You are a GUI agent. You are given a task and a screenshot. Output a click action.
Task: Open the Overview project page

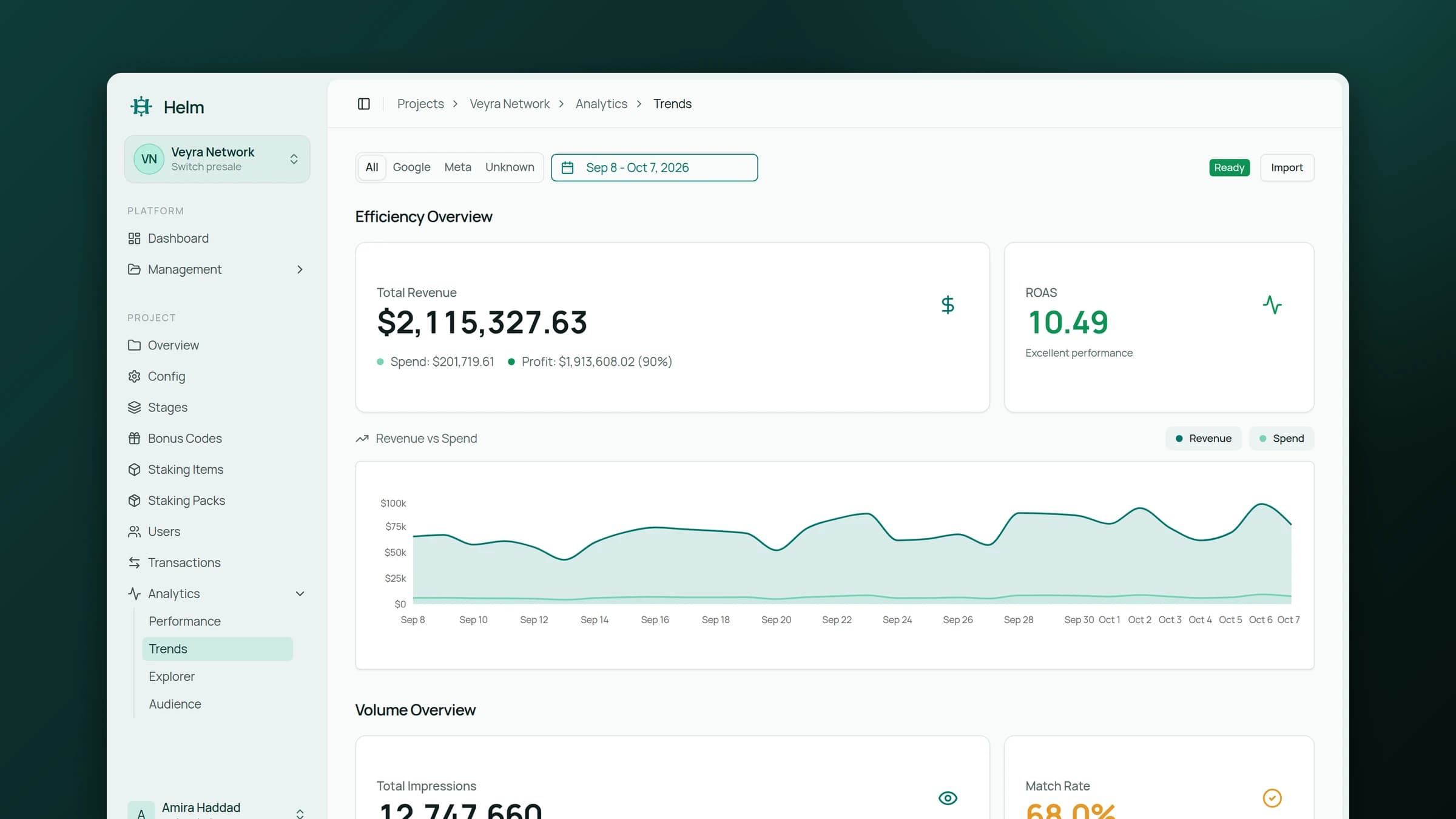pos(217,345)
